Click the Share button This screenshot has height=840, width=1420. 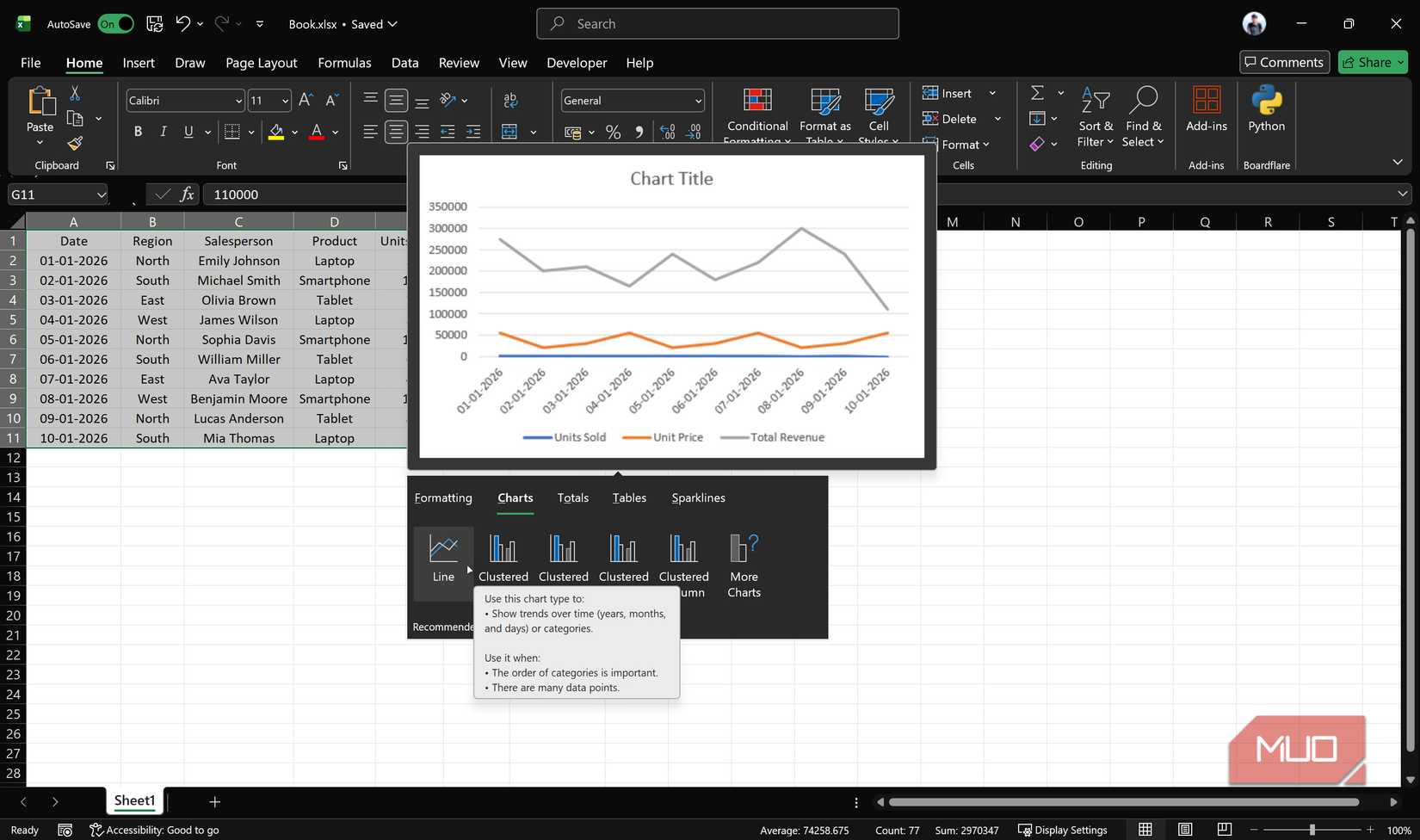(x=1372, y=62)
